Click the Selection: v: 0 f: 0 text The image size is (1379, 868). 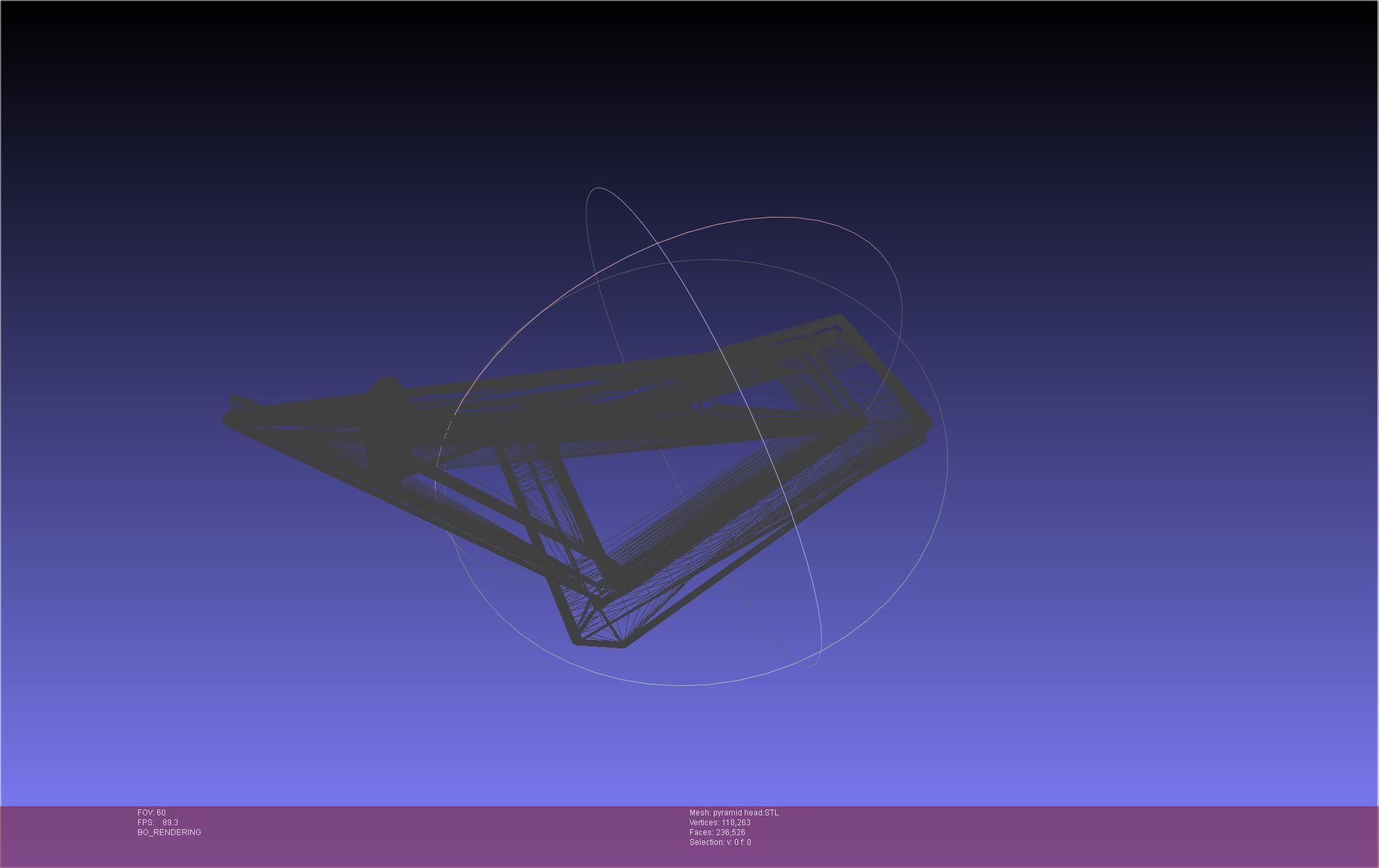[x=720, y=842]
